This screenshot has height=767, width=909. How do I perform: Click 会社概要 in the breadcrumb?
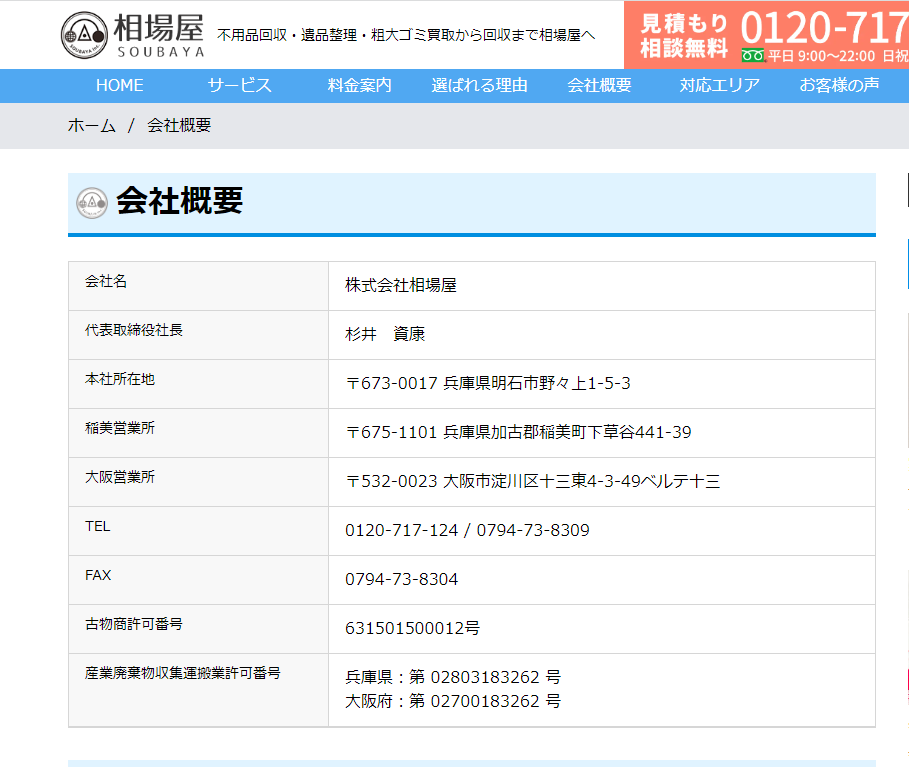click(x=179, y=125)
